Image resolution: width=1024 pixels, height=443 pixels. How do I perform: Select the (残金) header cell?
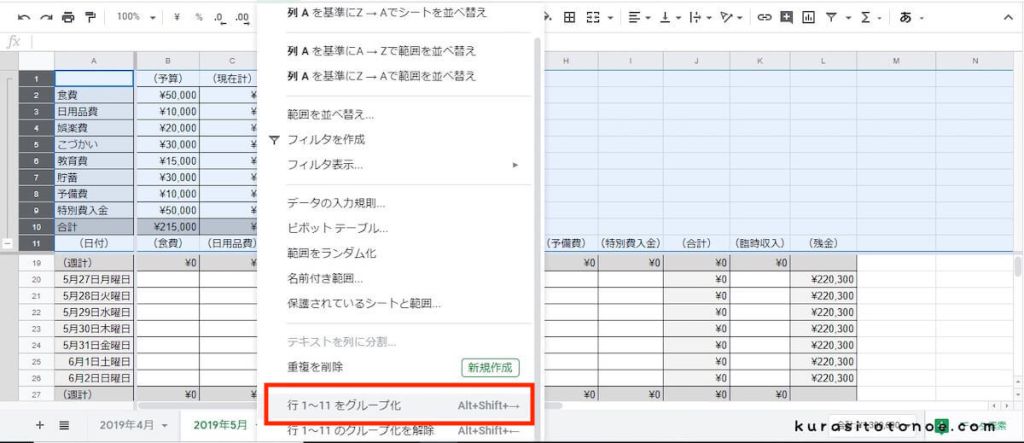(823, 243)
